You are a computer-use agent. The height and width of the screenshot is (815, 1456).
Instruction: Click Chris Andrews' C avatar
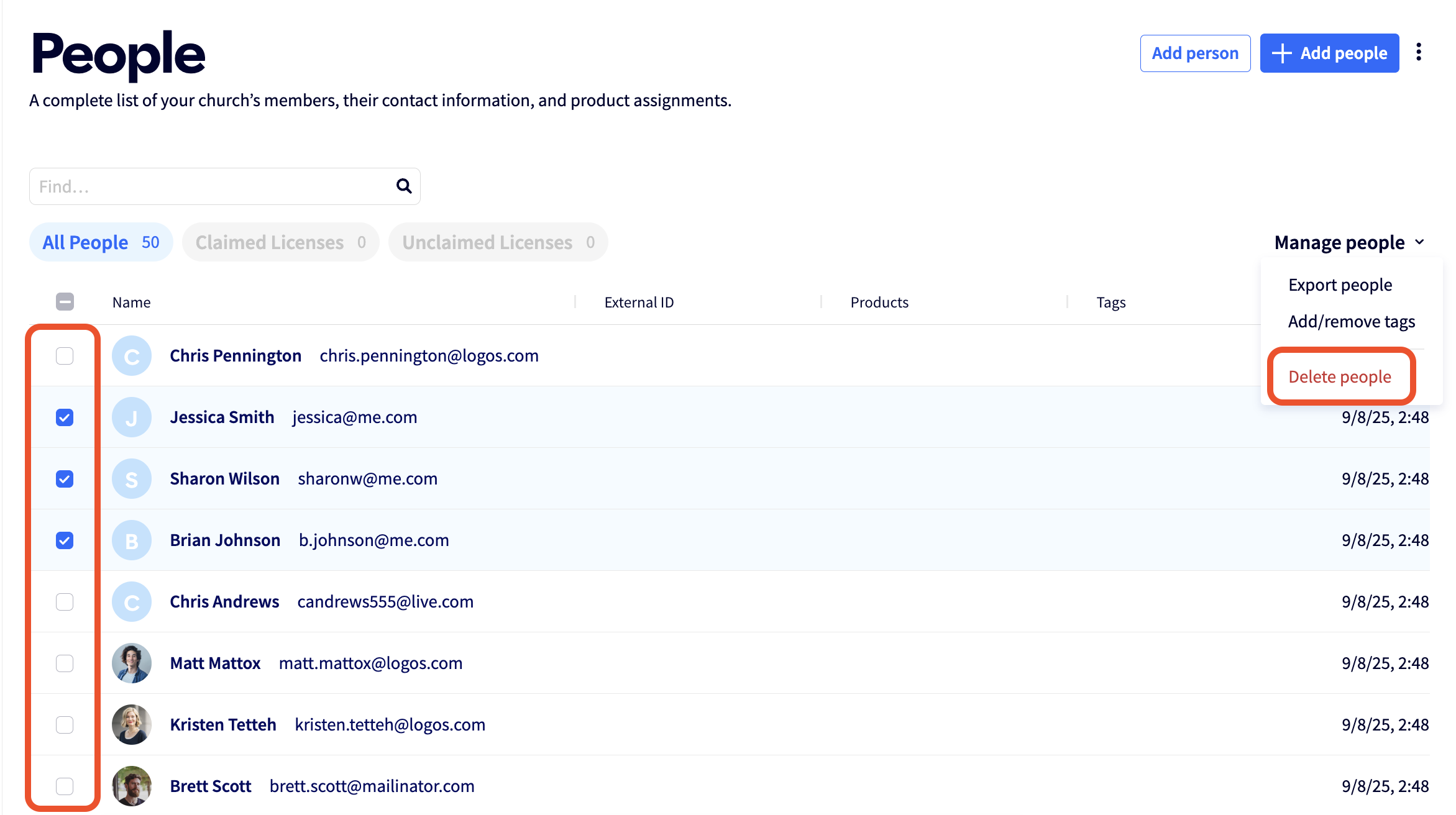(x=132, y=602)
